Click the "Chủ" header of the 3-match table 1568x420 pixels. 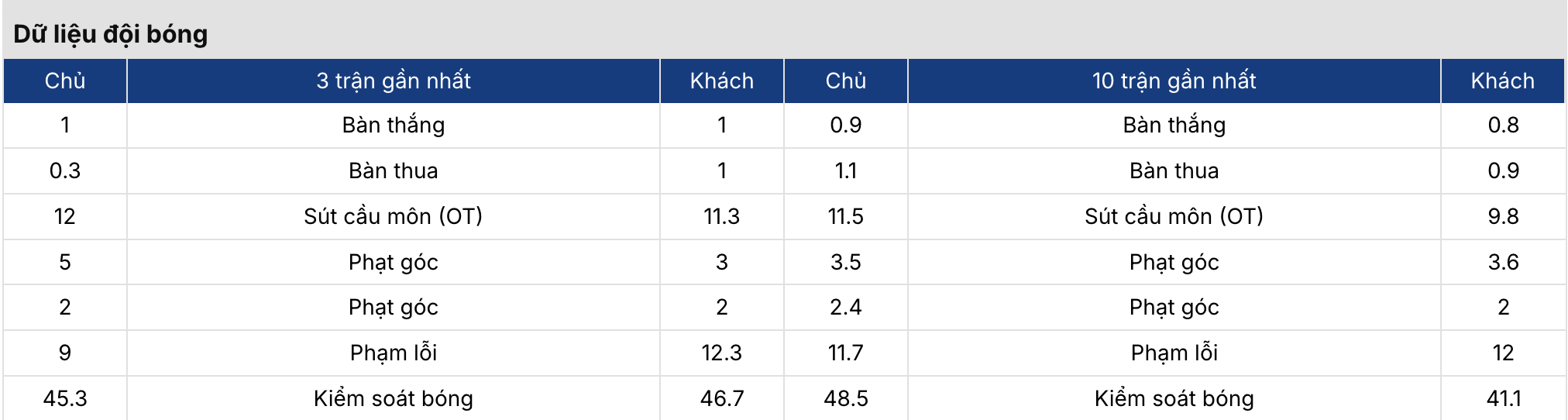65,81
